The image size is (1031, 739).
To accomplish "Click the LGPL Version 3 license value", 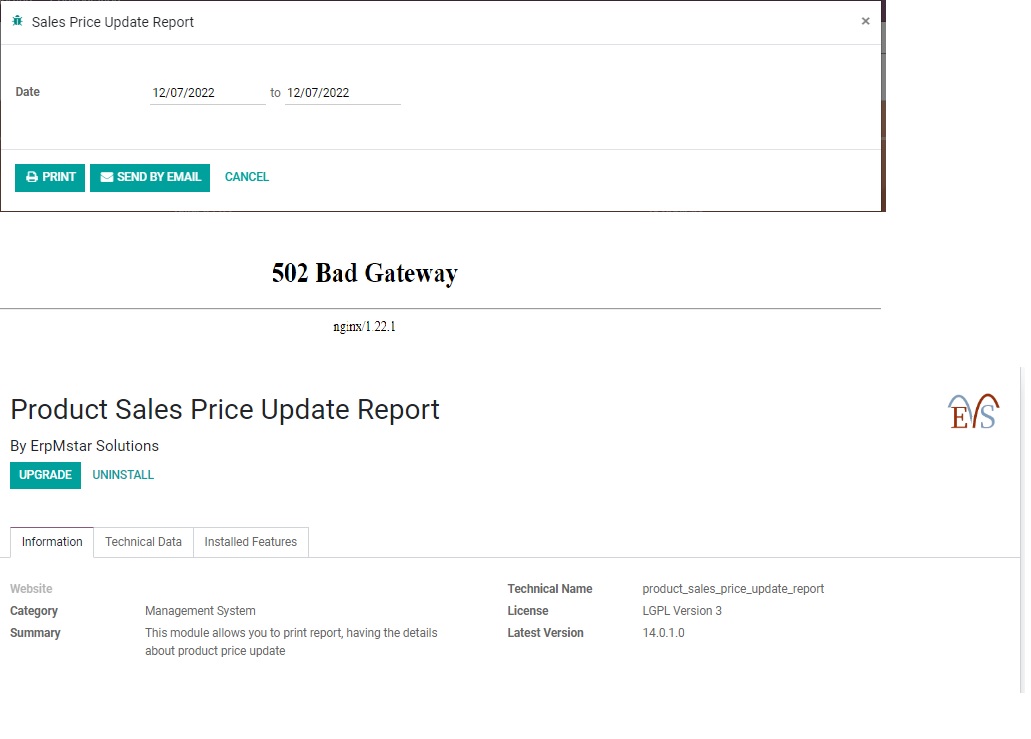I will [x=682, y=610].
